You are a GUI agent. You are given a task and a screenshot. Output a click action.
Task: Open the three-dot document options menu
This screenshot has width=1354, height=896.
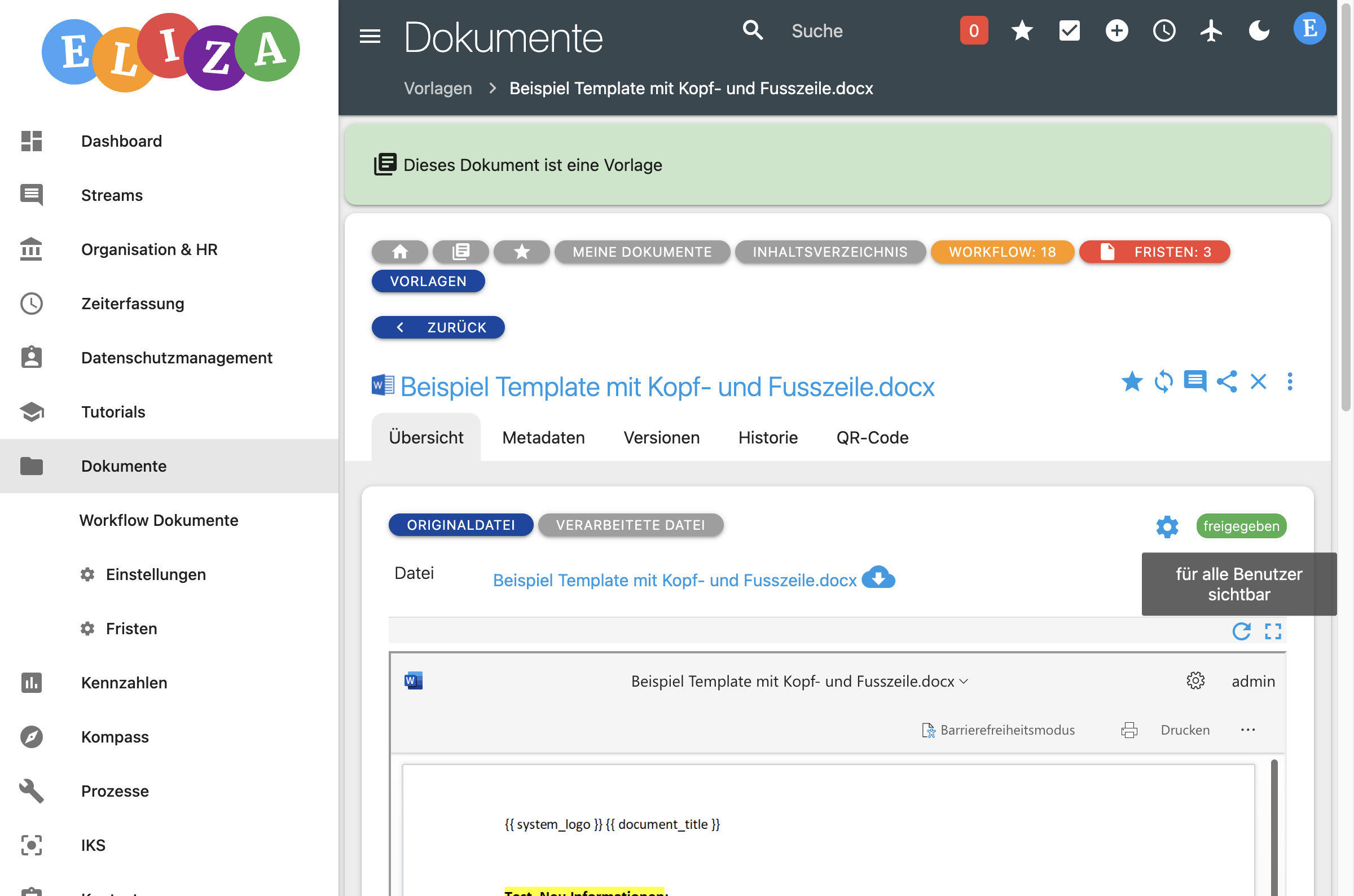tap(1290, 382)
